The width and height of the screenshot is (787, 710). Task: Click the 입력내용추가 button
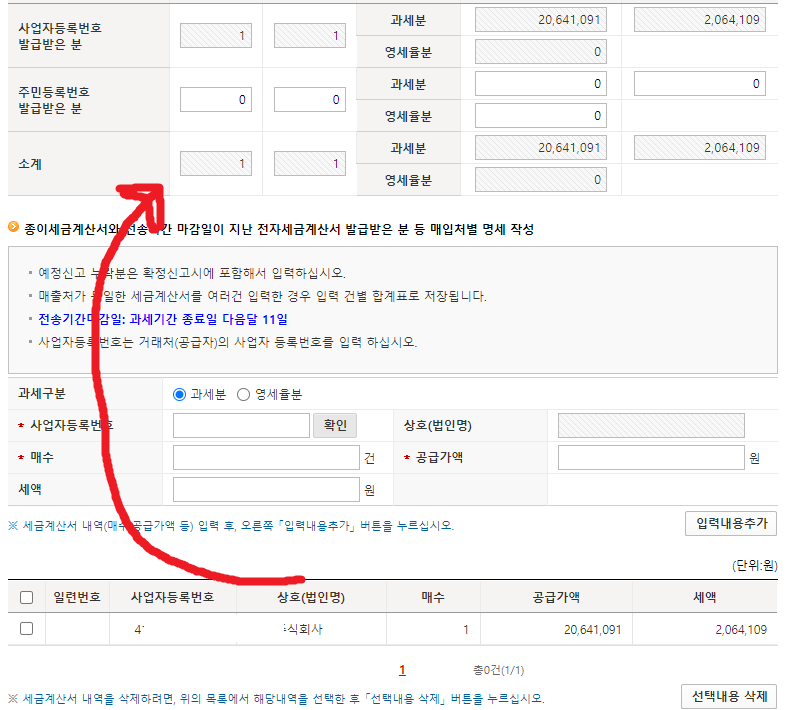[731, 523]
